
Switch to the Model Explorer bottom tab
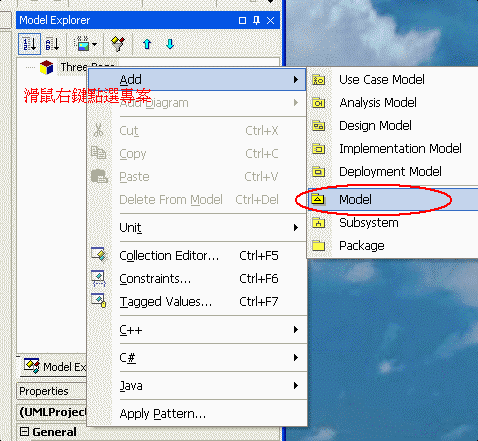click(x=54, y=366)
